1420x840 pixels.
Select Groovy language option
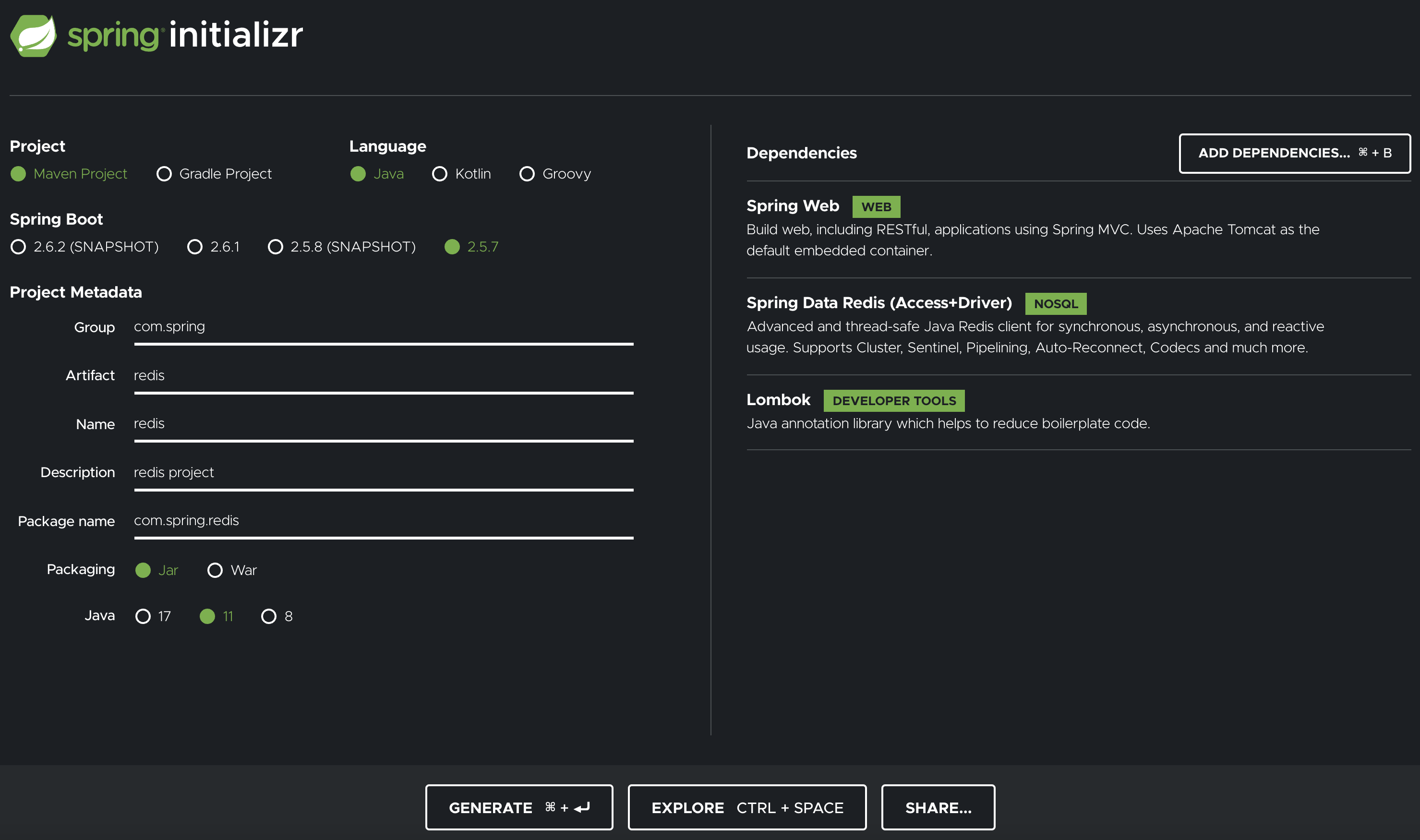click(527, 174)
